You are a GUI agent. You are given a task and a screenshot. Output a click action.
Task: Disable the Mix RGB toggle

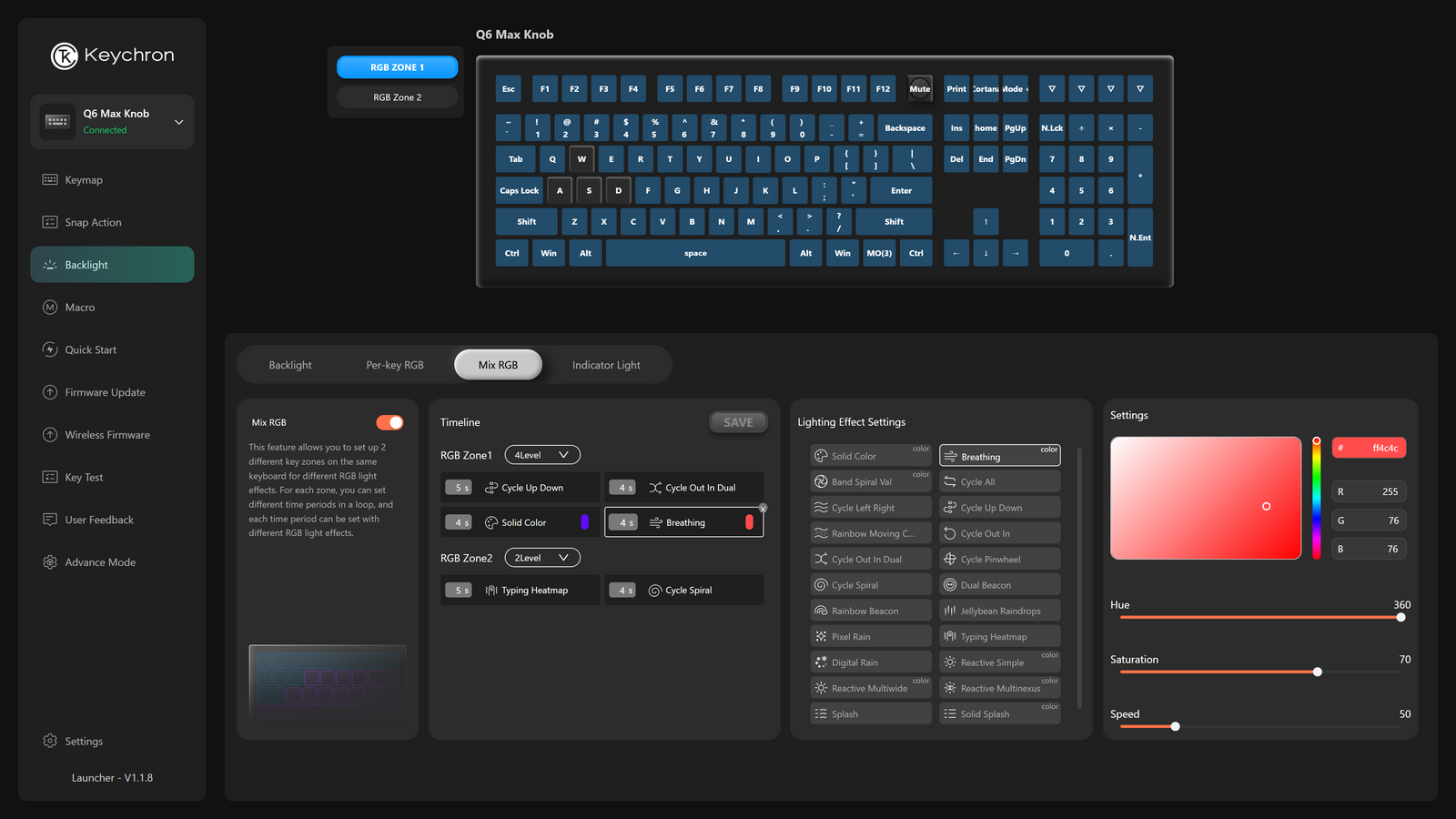pyautogui.click(x=389, y=422)
